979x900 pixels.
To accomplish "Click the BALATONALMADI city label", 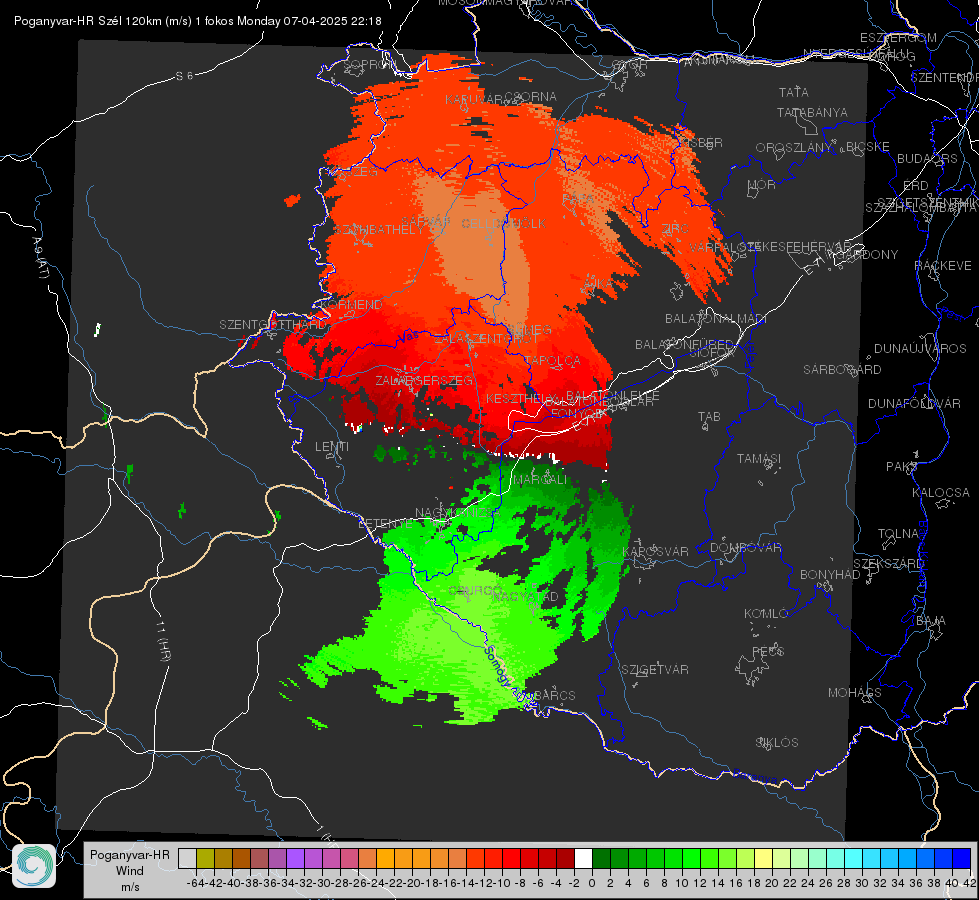I will [716, 319].
